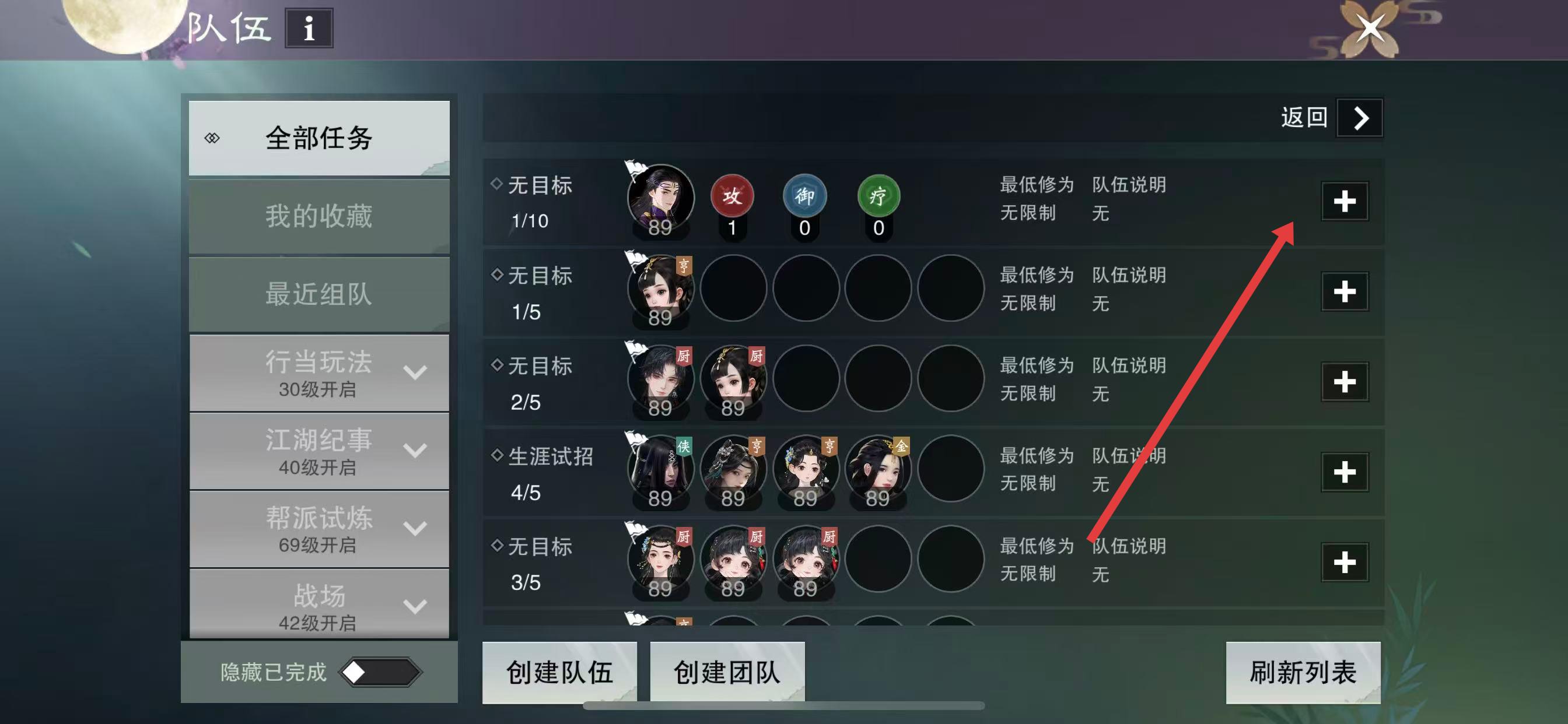Screen dimensions: 1568x724
Task: Click the 创建队伍 button
Action: [x=559, y=672]
